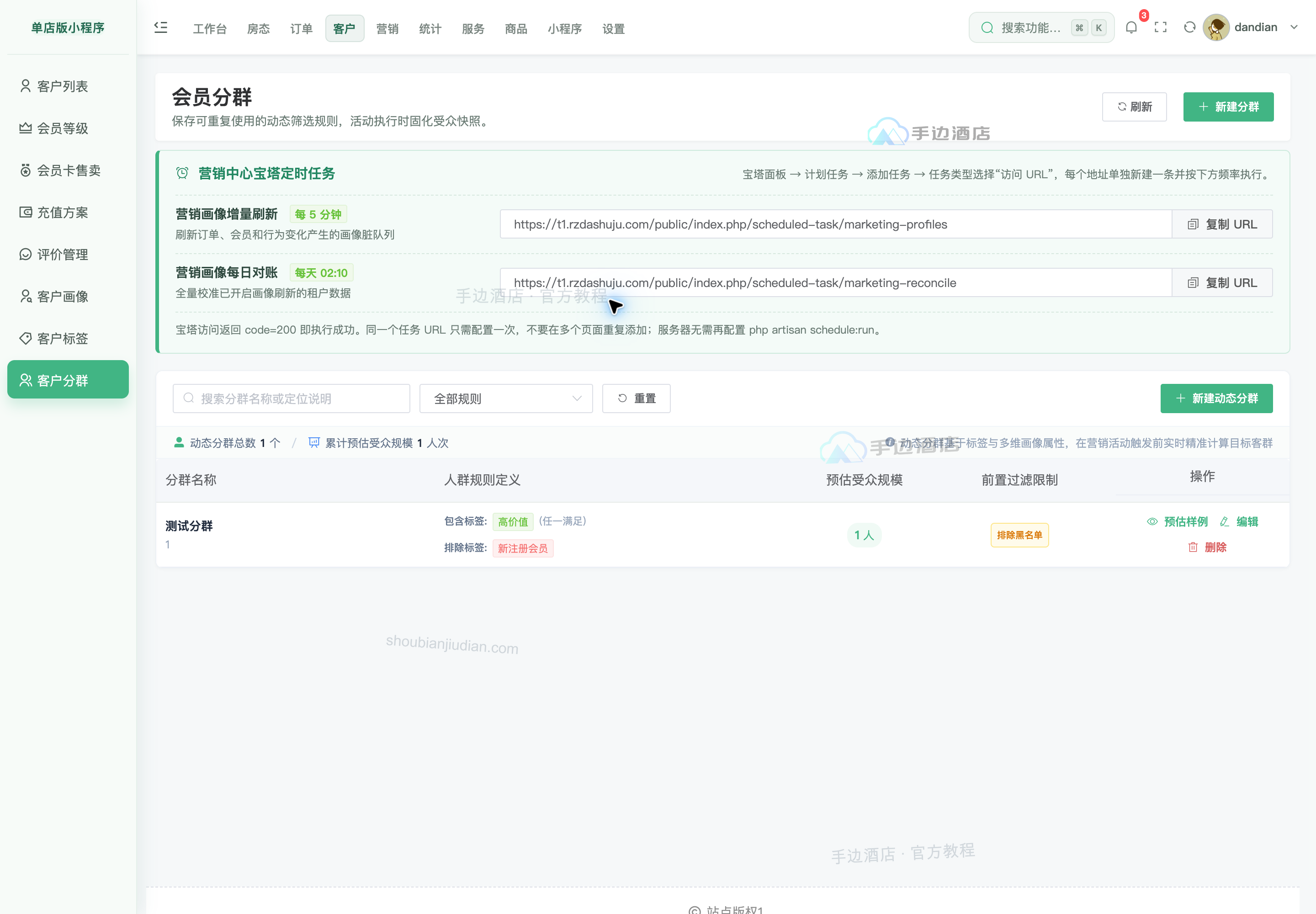
Task: Click the marketing-reconcile URL field
Action: [x=836, y=282]
